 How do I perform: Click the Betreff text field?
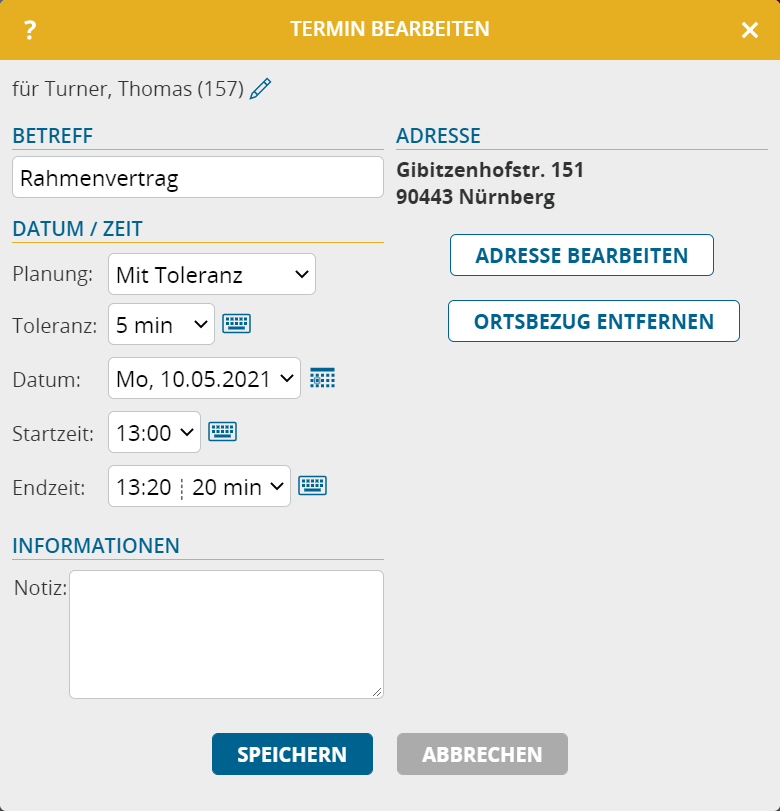(x=198, y=178)
